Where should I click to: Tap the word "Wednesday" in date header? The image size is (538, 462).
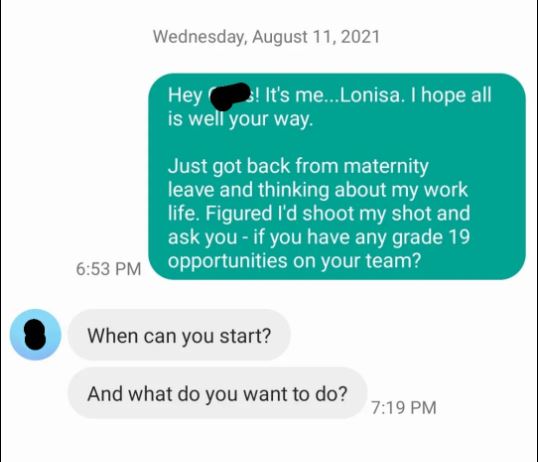point(200,37)
